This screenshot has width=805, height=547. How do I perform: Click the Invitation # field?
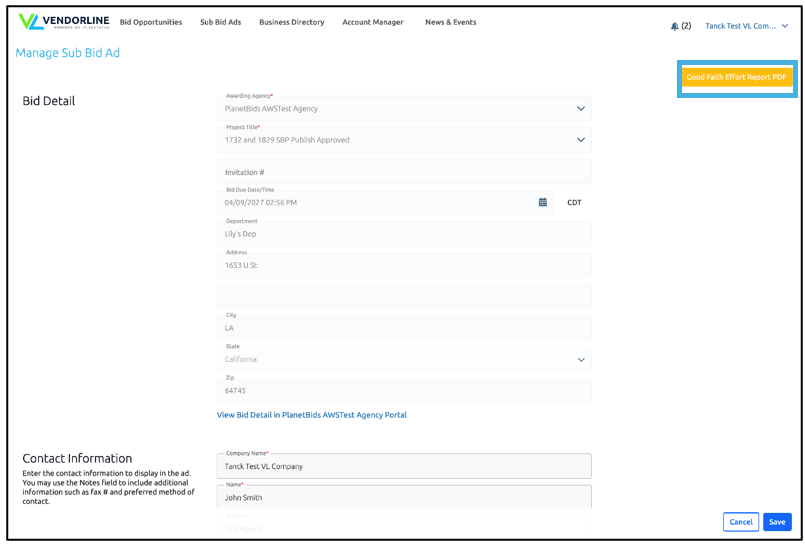point(404,172)
